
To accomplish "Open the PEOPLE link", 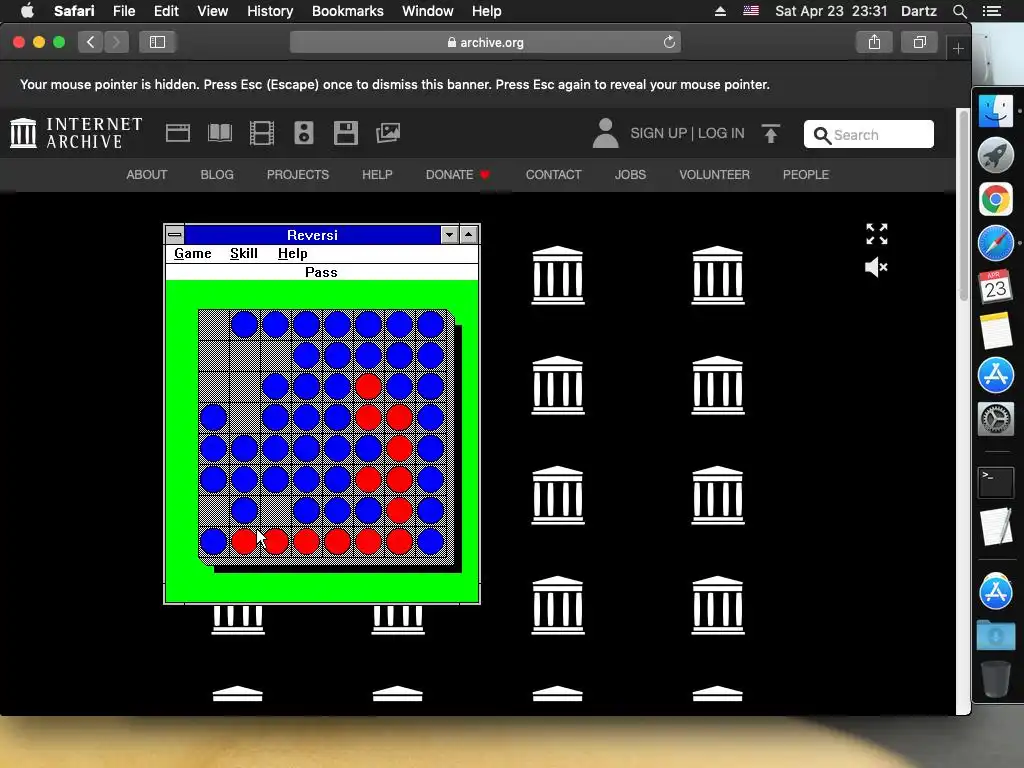I will click(806, 175).
